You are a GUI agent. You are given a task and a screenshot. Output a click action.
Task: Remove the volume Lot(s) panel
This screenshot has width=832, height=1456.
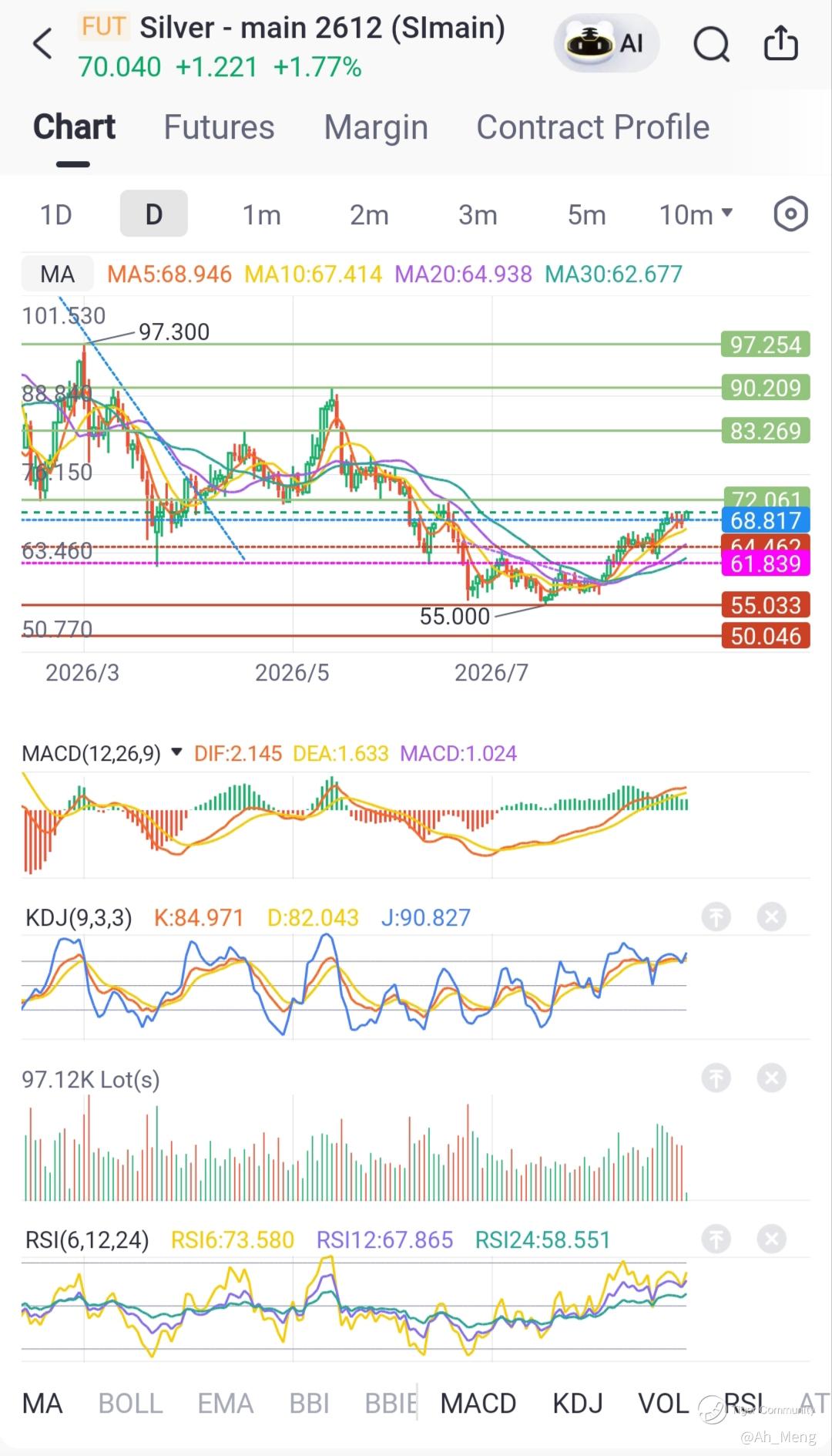(x=771, y=1078)
